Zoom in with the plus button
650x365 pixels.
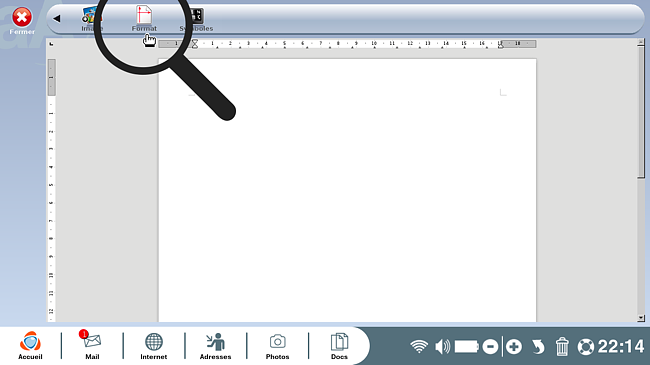click(514, 346)
